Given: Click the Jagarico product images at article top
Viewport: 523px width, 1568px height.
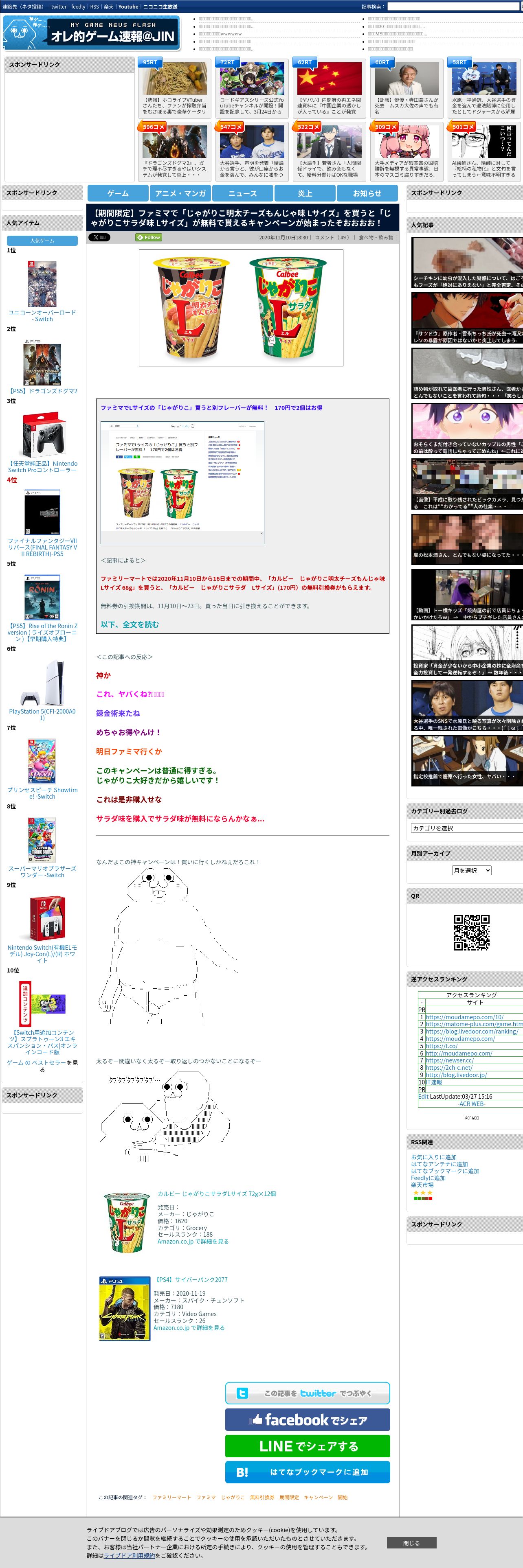Looking at the screenshot, I should [241, 308].
